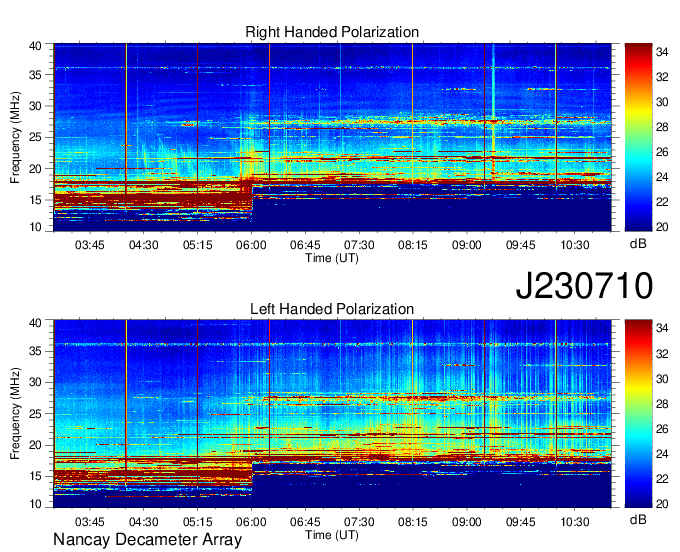
Task: Click the 25 MHz tick on Right Handed plot
Action: [x=36, y=137]
